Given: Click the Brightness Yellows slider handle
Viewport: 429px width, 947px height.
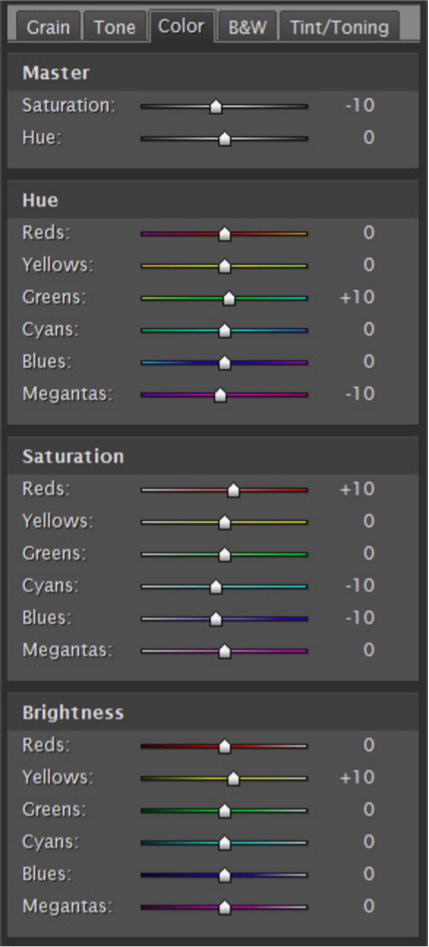Looking at the screenshot, I should [x=233, y=778].
